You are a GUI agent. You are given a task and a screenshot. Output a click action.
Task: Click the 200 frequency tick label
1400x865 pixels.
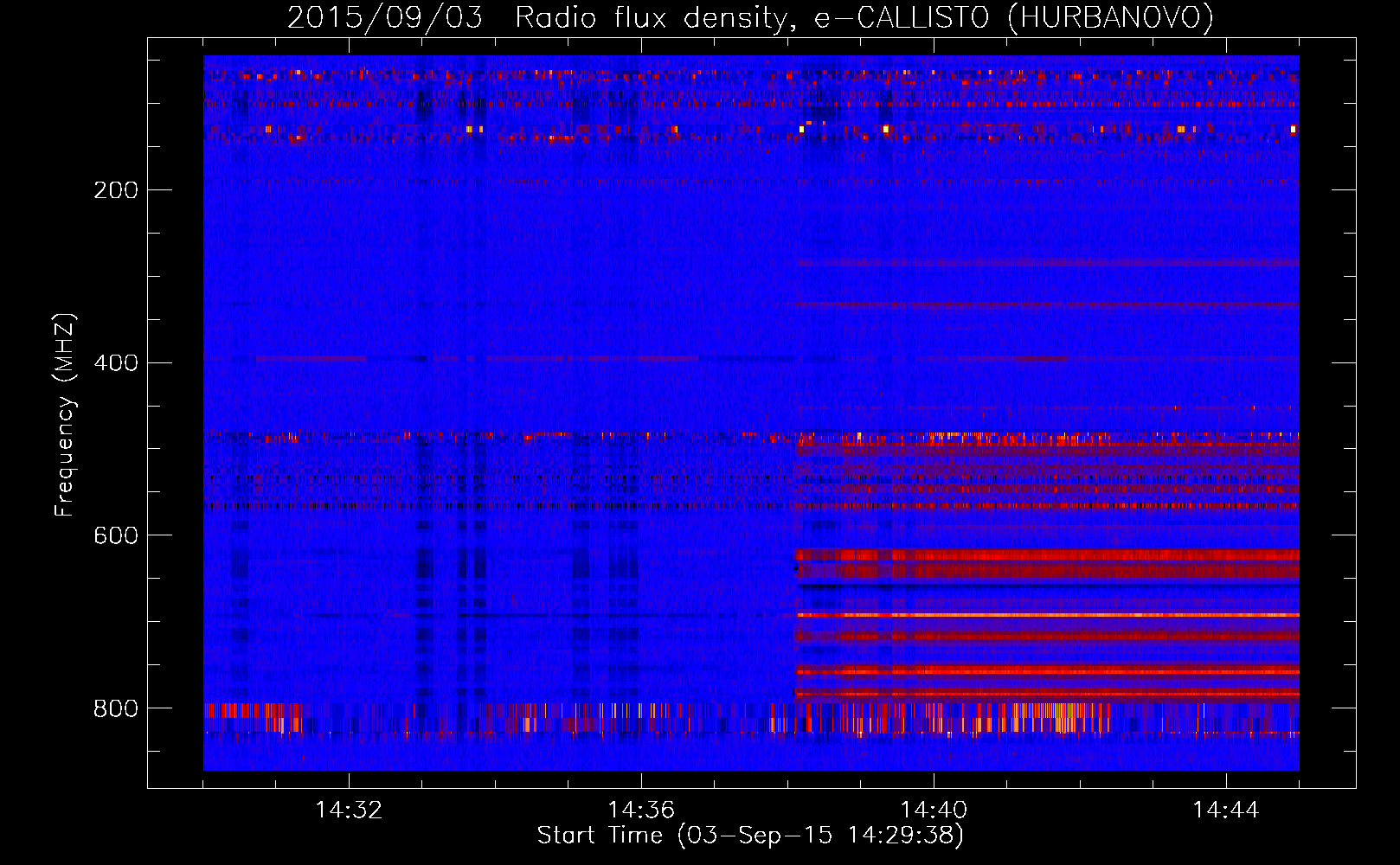click(116, 190)
